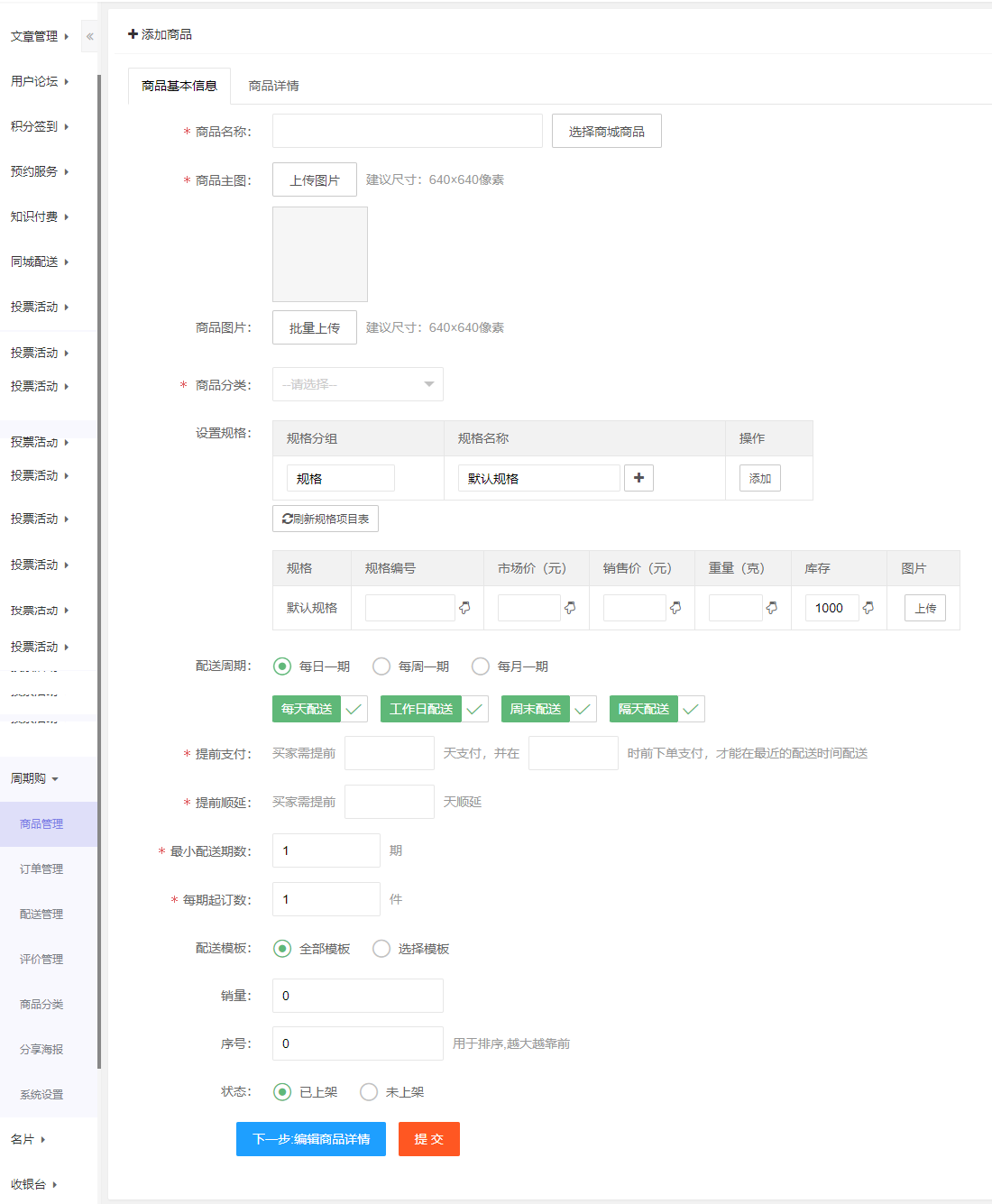992x1204 pixels.
Task: Click 刷新规格项目表 refresh button
Action: pyautogui.click(x=326, y=519)
